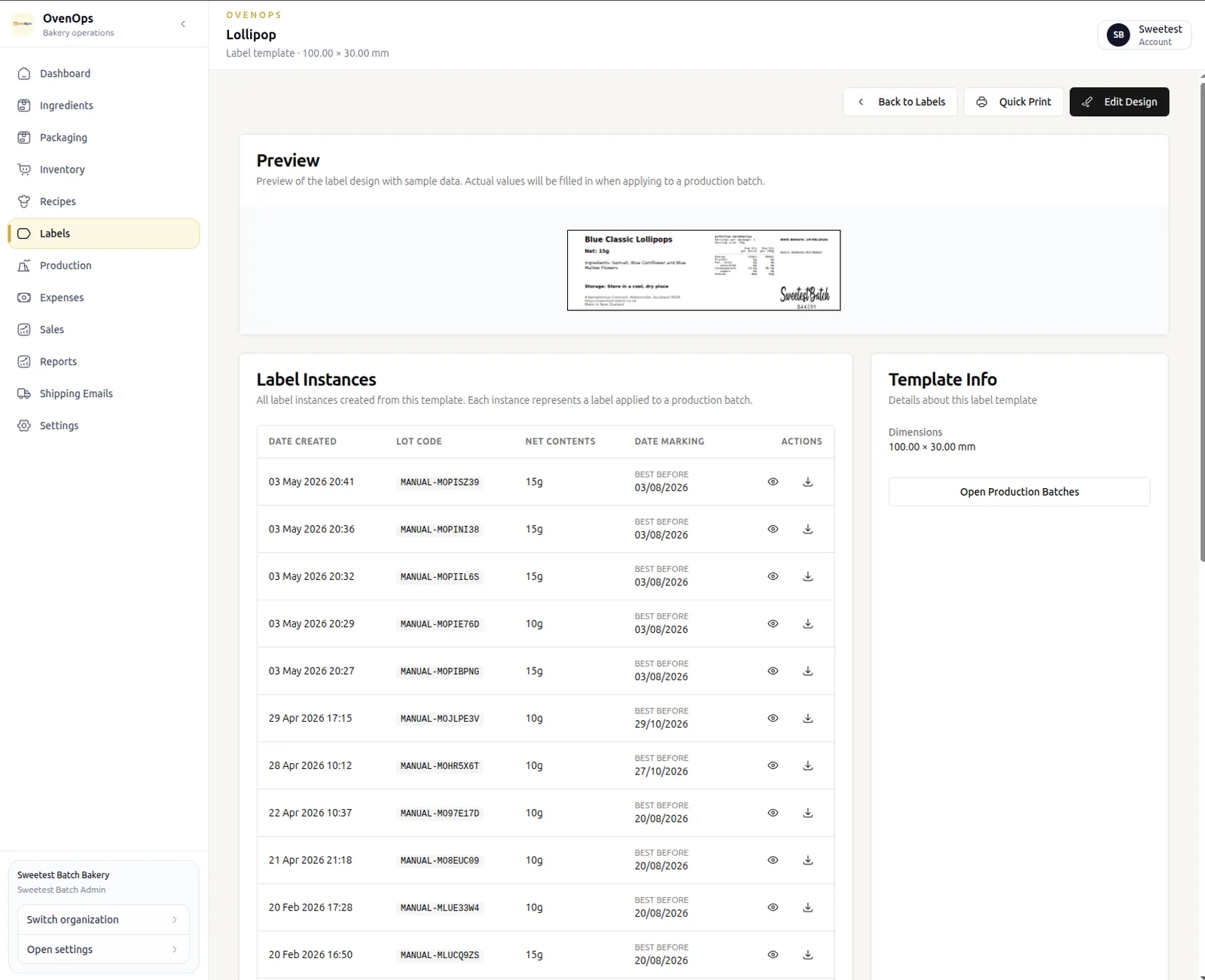This screenshot has width=1205, height=980.
Task: Click the date 29 Apr 2026 17:15
Action: click(310, 719)
